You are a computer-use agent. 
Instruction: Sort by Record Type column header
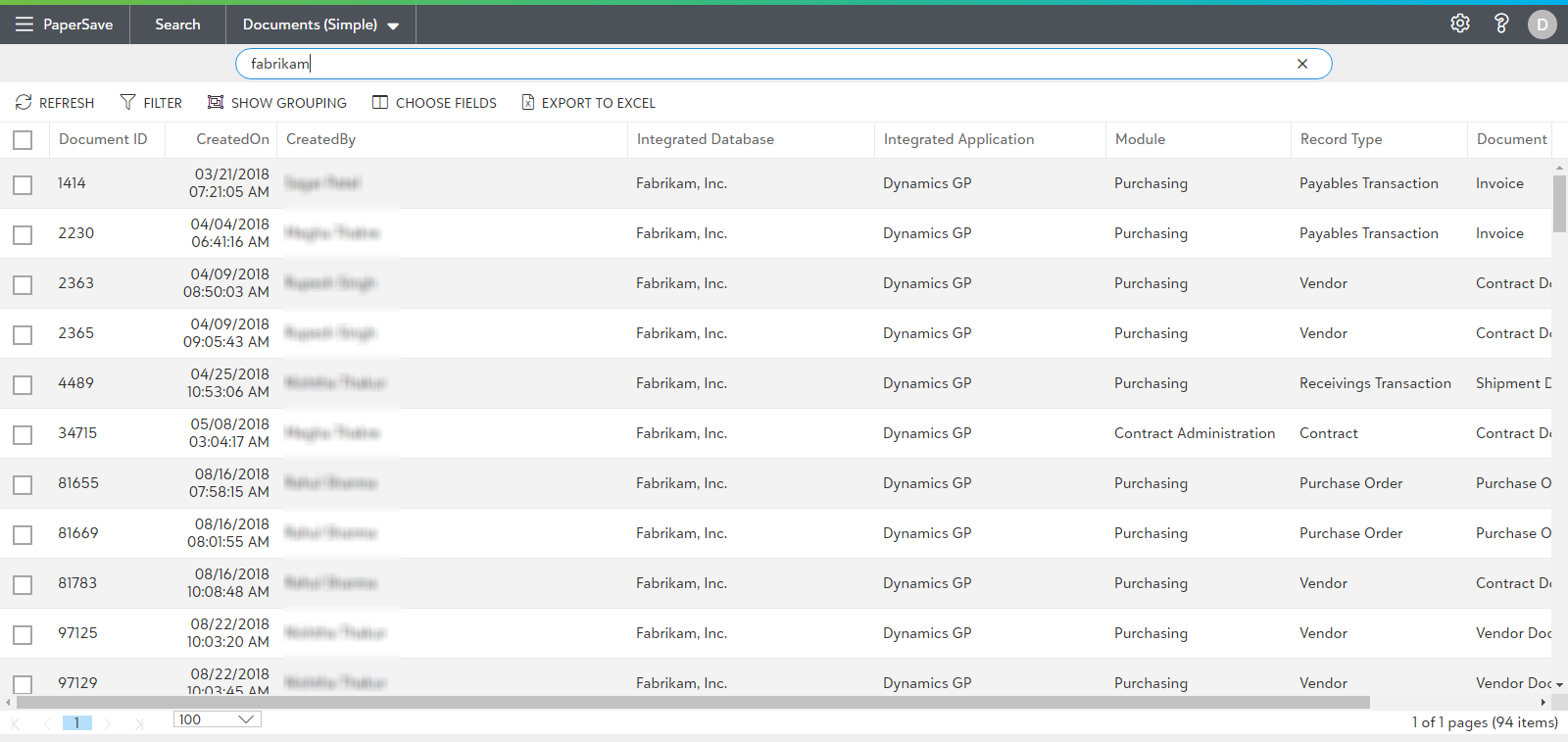click(x=1341, y=139)
